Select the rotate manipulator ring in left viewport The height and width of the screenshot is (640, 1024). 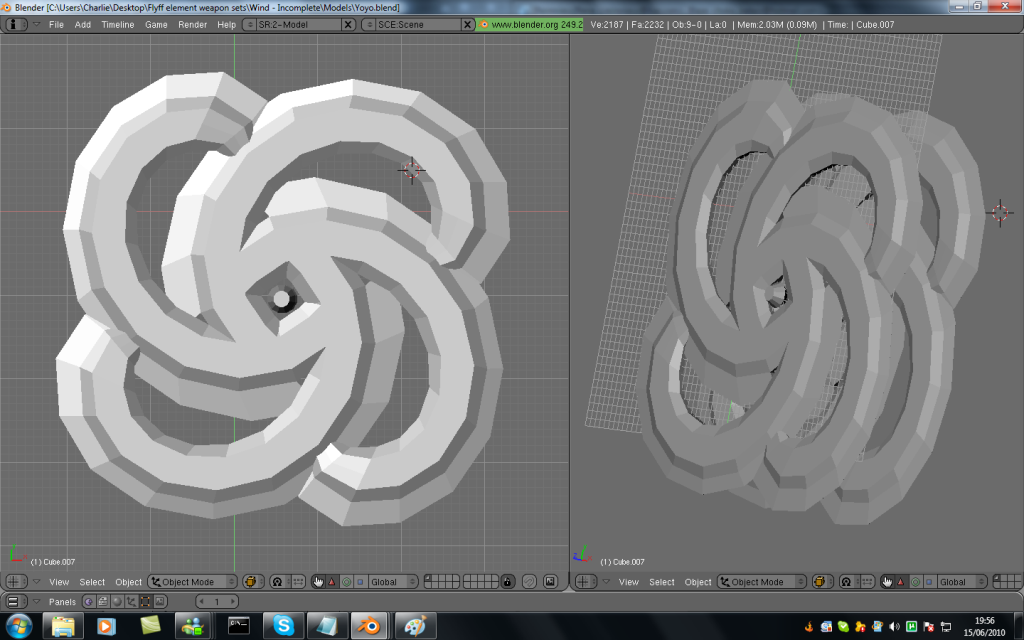(346, 582)
